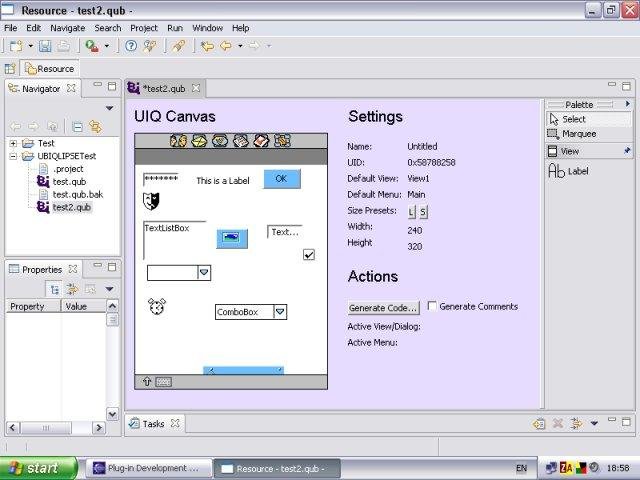Select the Label tool in Palette
This screenshot has height=480, width=640.
[x=569, y=171]
